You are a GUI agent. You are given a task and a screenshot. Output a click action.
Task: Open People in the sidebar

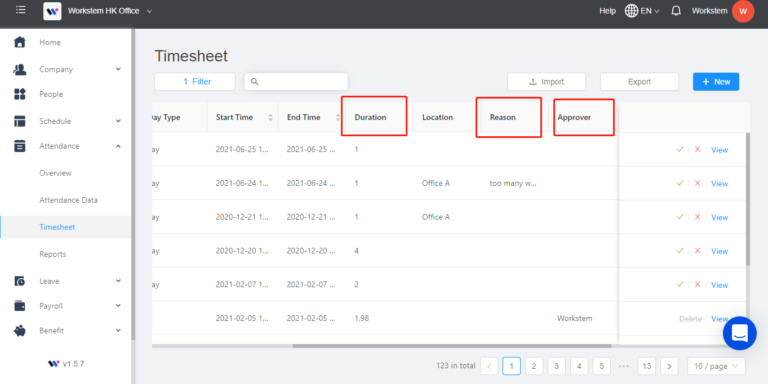[x=51, y=94]
